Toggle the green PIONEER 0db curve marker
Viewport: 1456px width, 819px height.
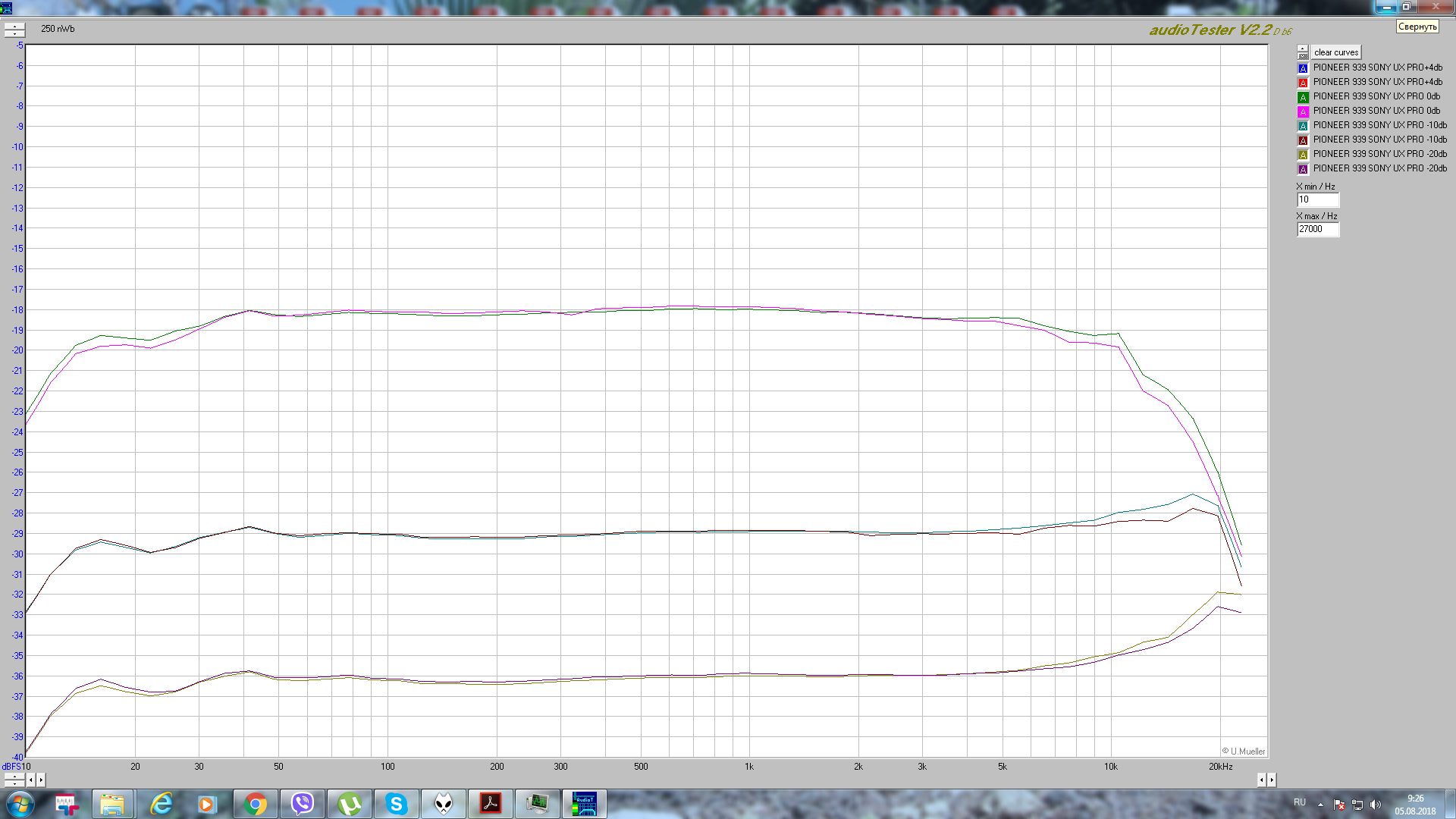pos(1303,97)
